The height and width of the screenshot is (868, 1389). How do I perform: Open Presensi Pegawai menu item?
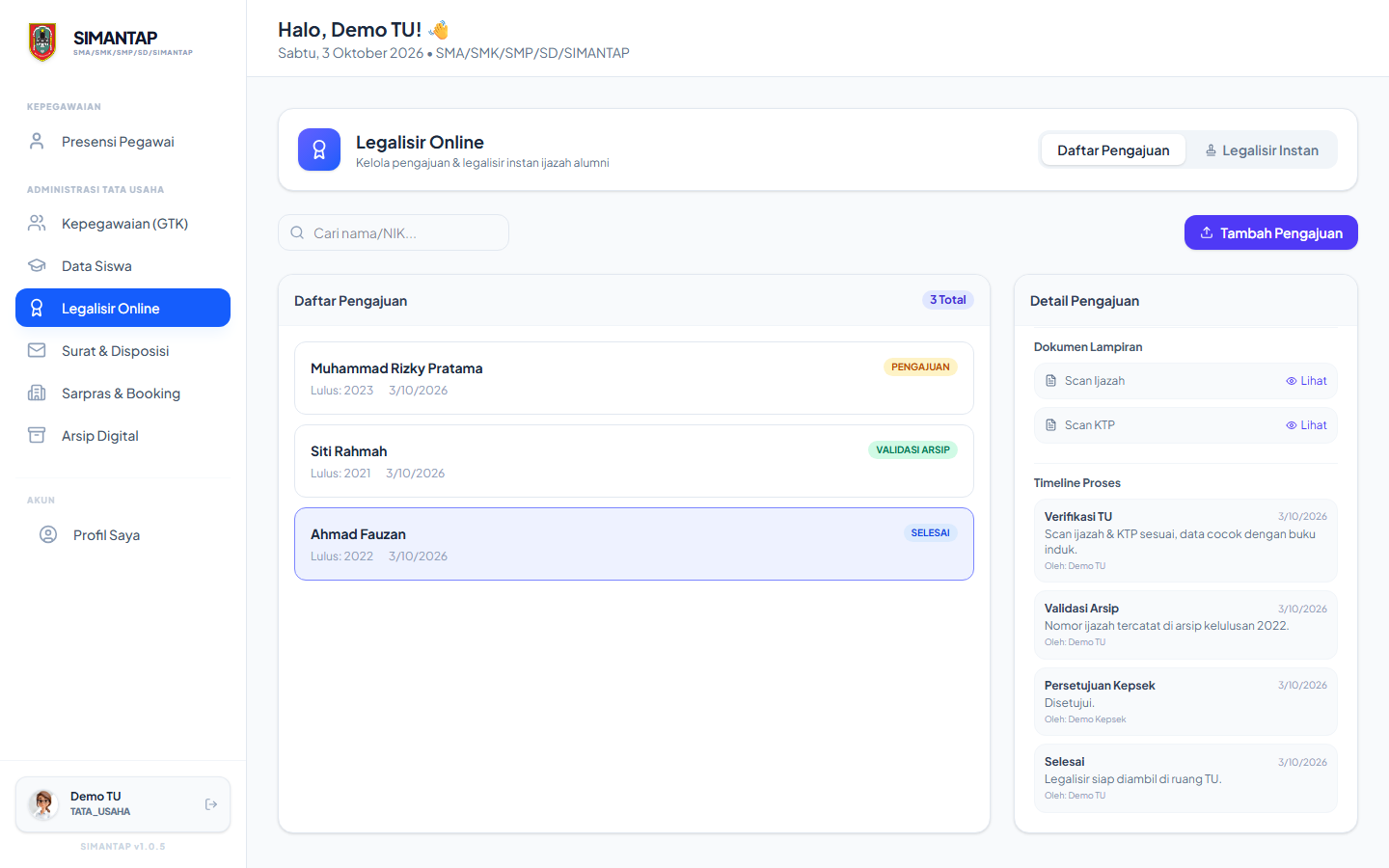pos(123,142)
